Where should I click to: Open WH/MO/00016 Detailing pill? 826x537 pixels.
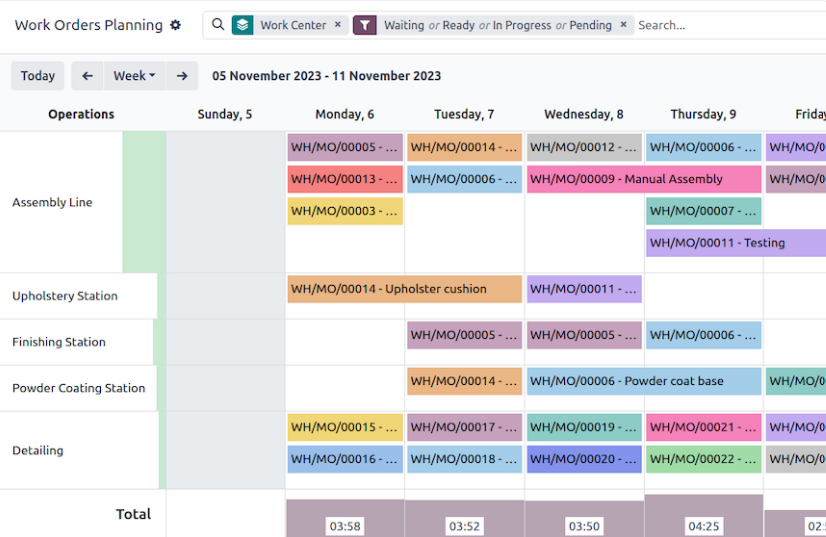(345, 459)
